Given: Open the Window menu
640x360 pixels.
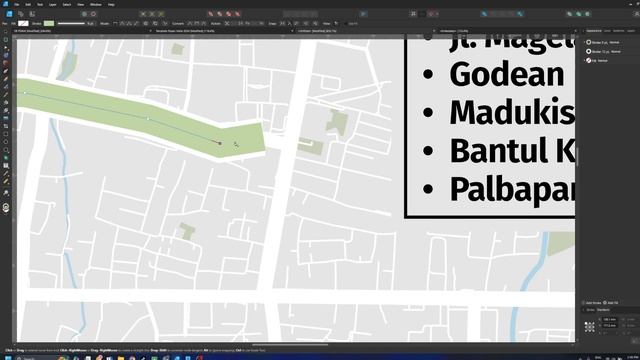Looking at the screenshot, I should coord(96,4).
